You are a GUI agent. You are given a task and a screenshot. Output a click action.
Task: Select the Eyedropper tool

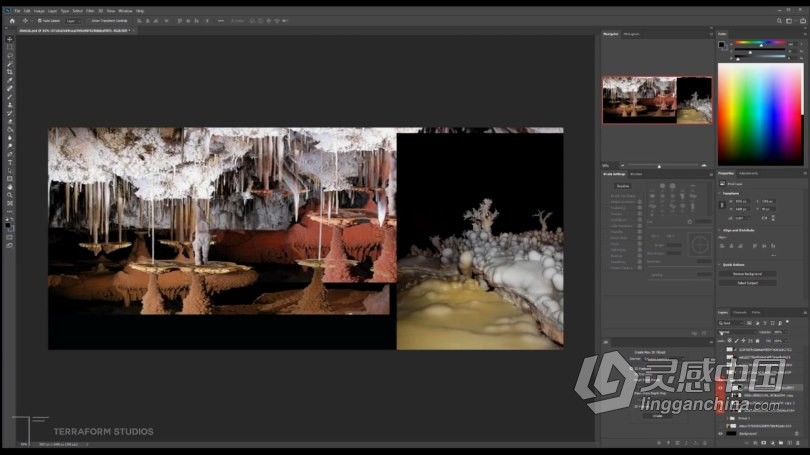click(x=10, y=80)
